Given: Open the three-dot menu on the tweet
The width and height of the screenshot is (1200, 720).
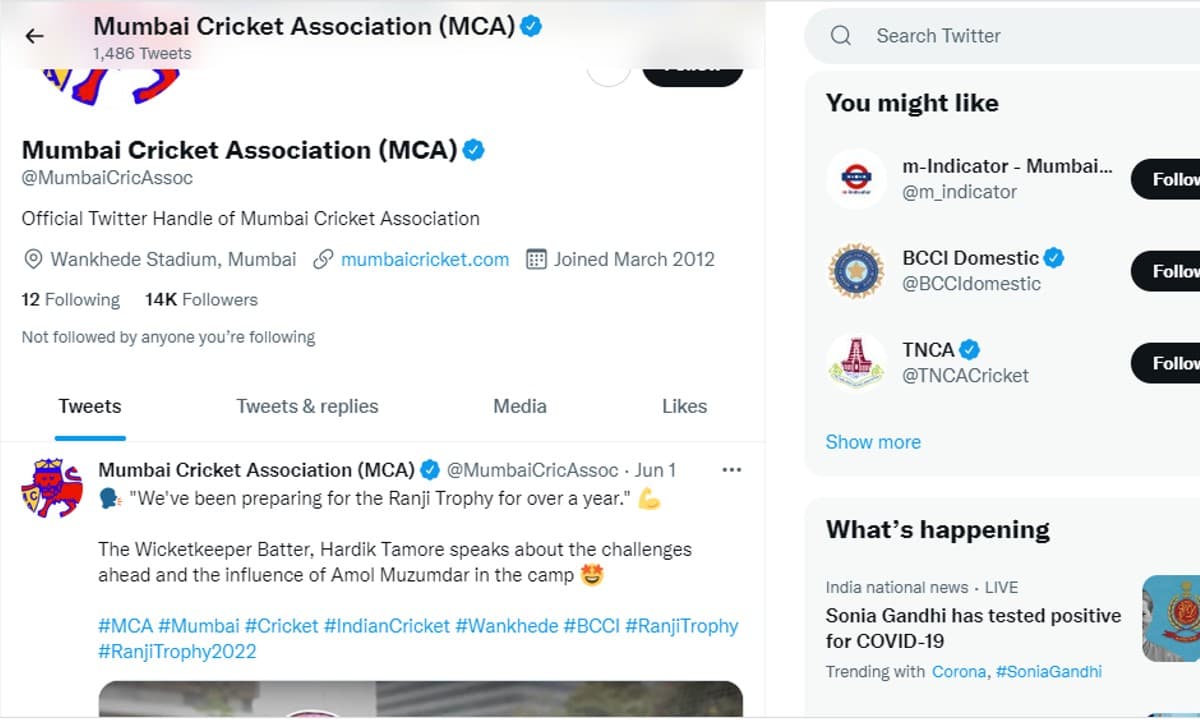Looking at the screenshot, I should point(731,470).
